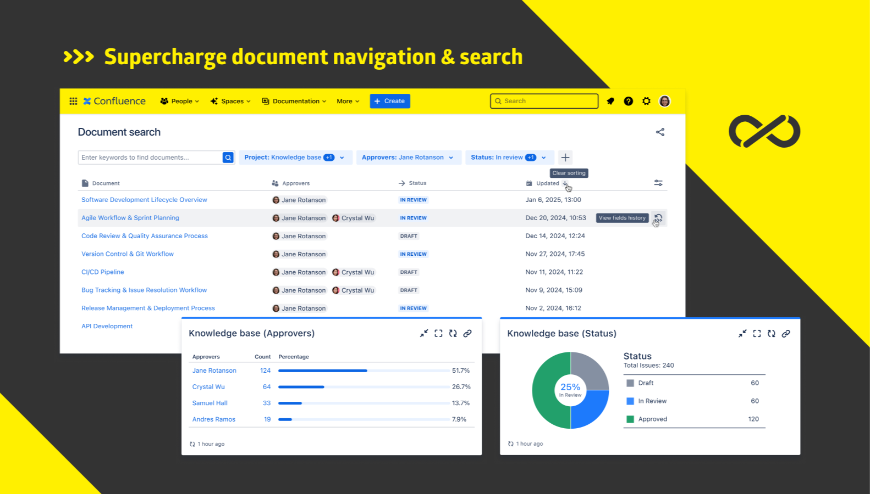Open the user profile avatar
The image size is (870, 494).
pos(664,101)
